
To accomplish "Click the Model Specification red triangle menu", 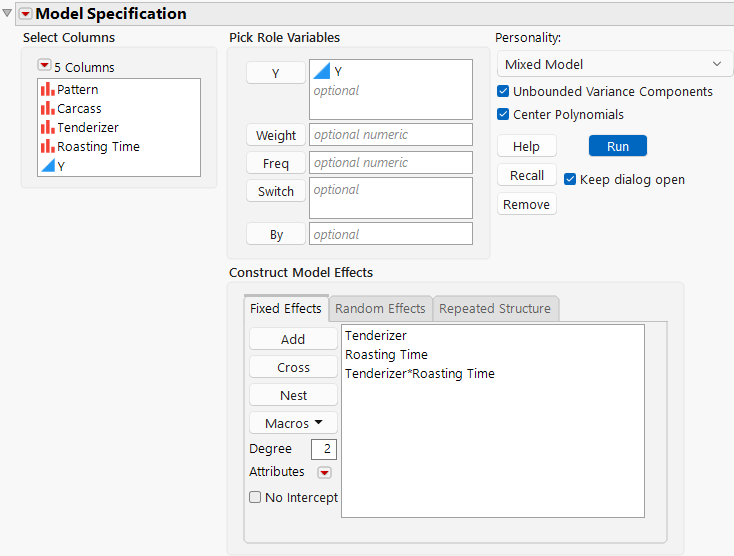I will (26, 13).
